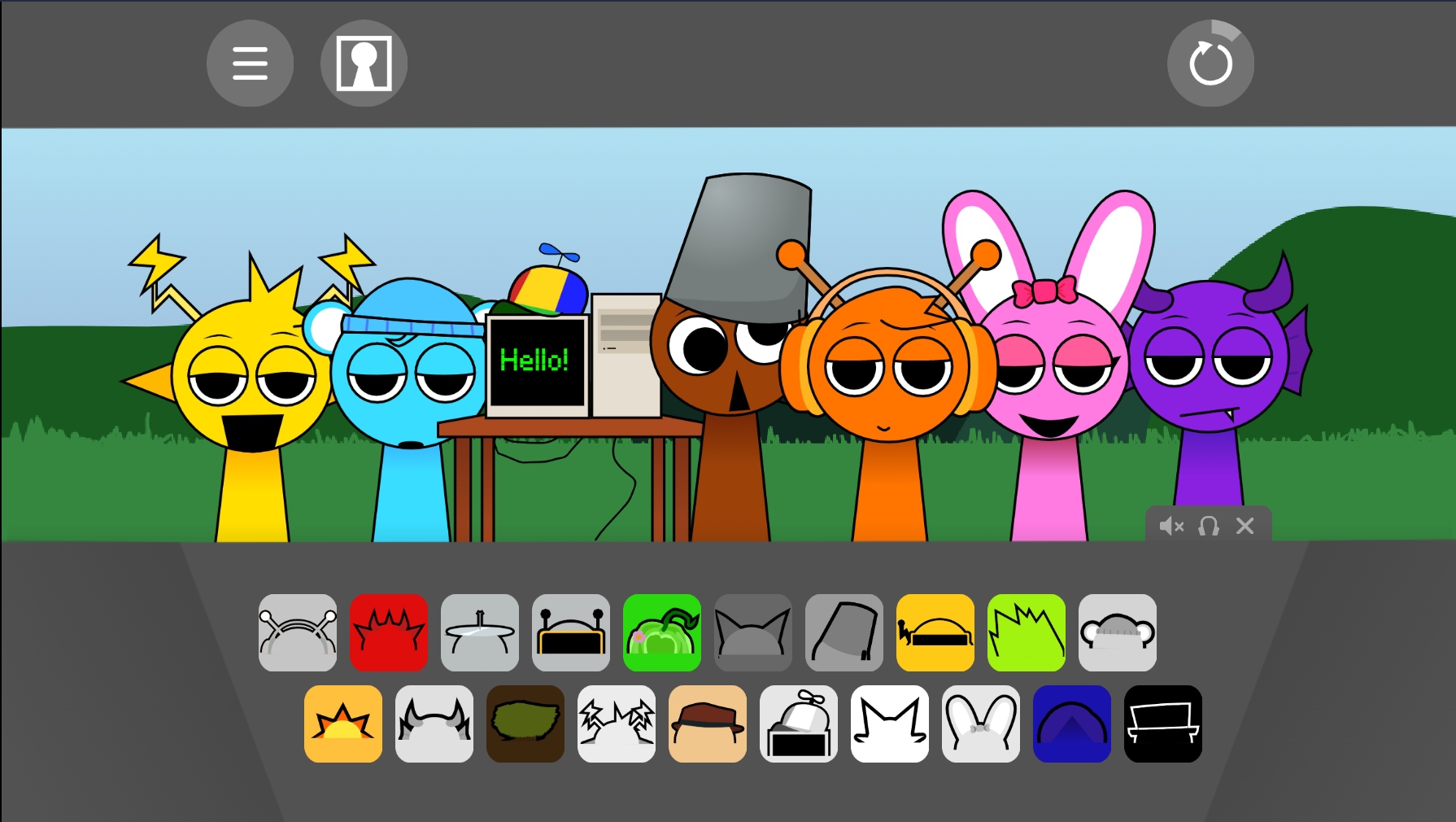
Task: Select the dark blue dome icon
Action: click(1072, 724)
